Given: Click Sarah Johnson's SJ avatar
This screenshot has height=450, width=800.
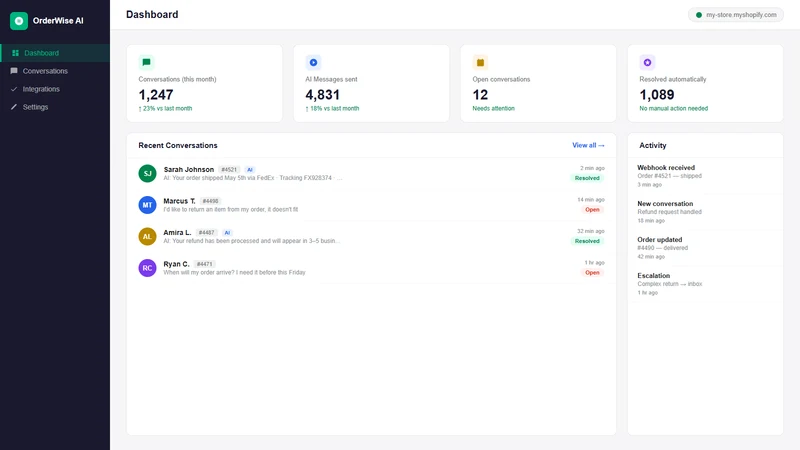Looking at the screenshot, I should [147, 173].
